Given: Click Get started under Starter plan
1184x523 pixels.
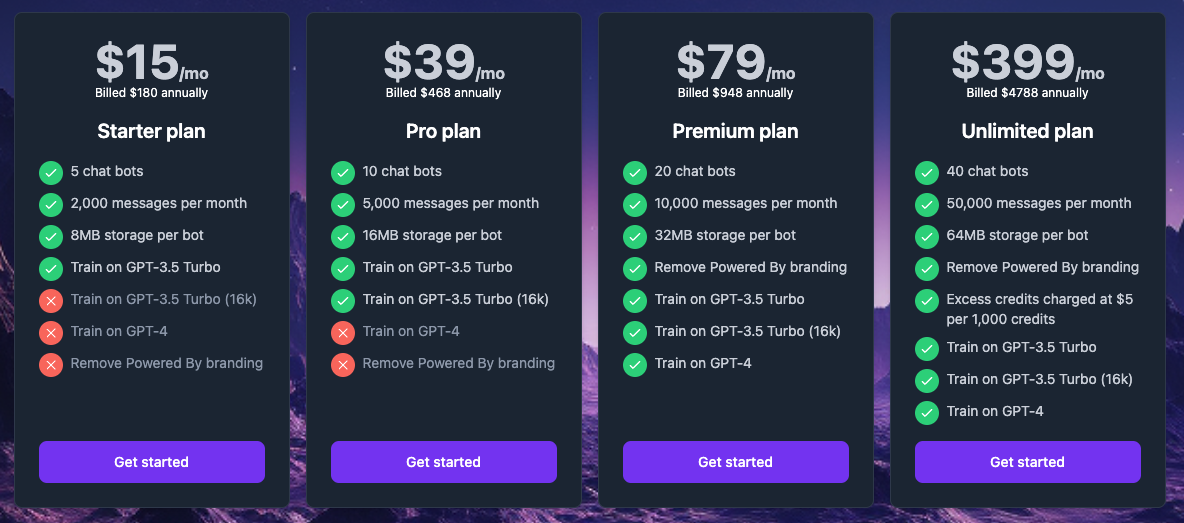Looking at the screenshot, I should pyautogui.click(x=151, y=462).
